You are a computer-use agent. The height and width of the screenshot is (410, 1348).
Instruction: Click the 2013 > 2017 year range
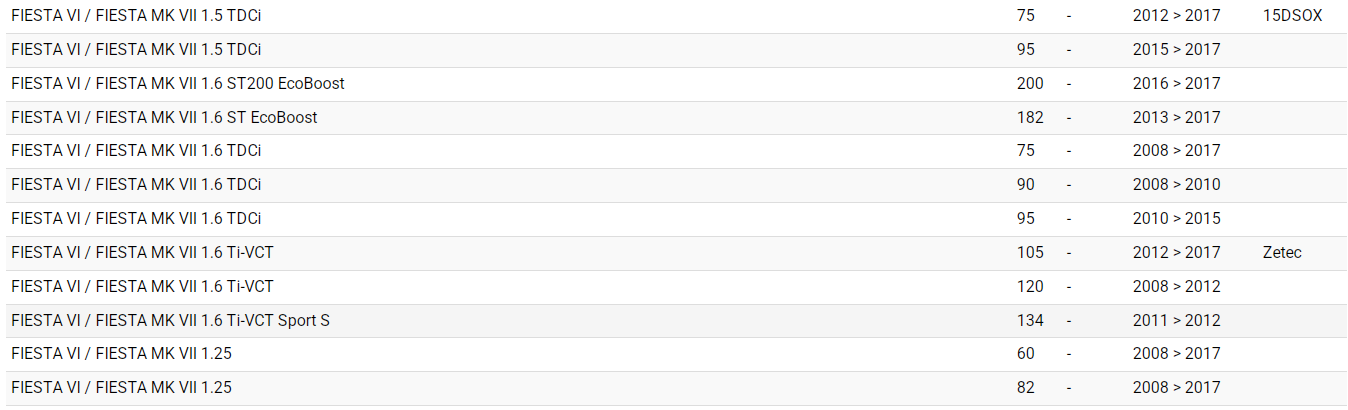[x=1176, y=118]
